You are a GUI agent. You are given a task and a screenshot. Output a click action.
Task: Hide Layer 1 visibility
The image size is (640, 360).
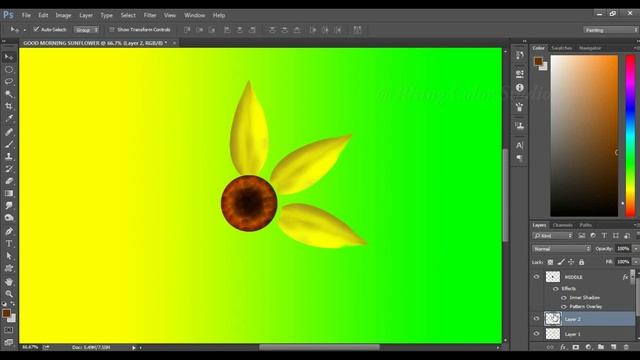(x=537, y=333)
